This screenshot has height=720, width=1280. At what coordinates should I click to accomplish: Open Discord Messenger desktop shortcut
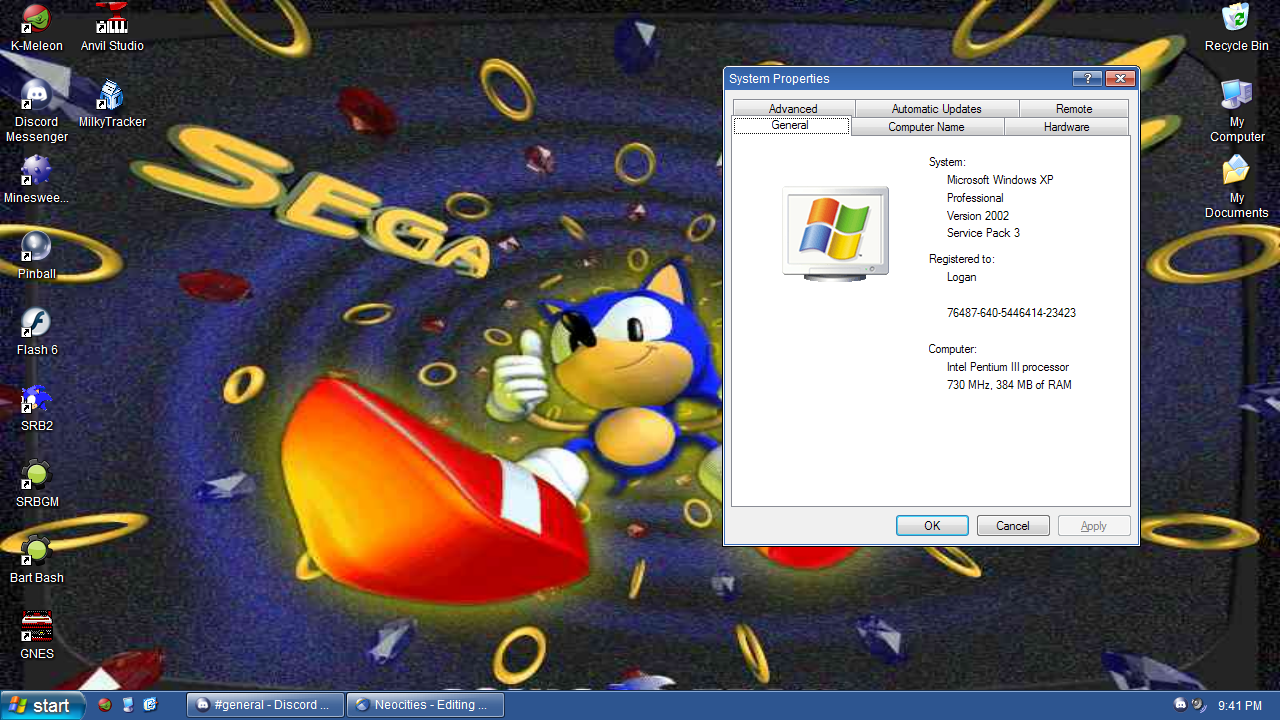coord(36,96)
